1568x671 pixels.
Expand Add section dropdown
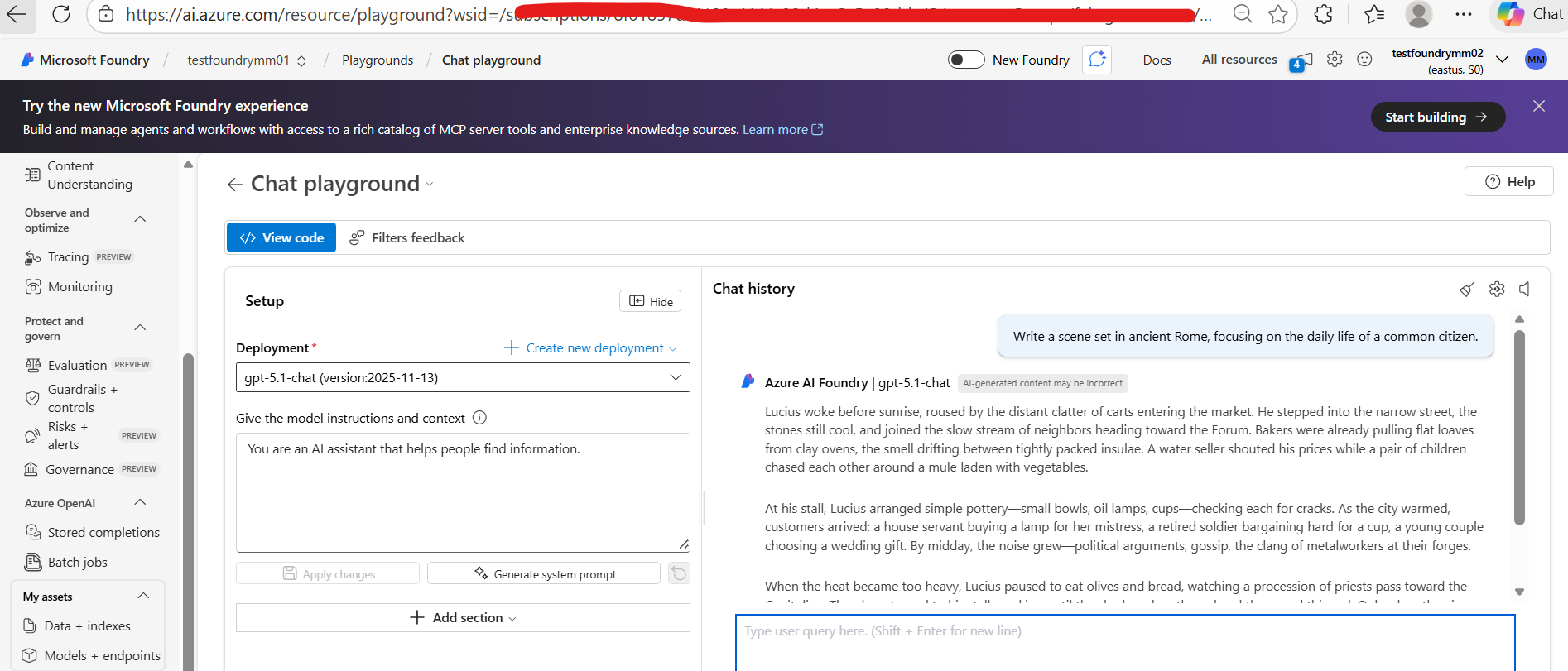[463, 617]
